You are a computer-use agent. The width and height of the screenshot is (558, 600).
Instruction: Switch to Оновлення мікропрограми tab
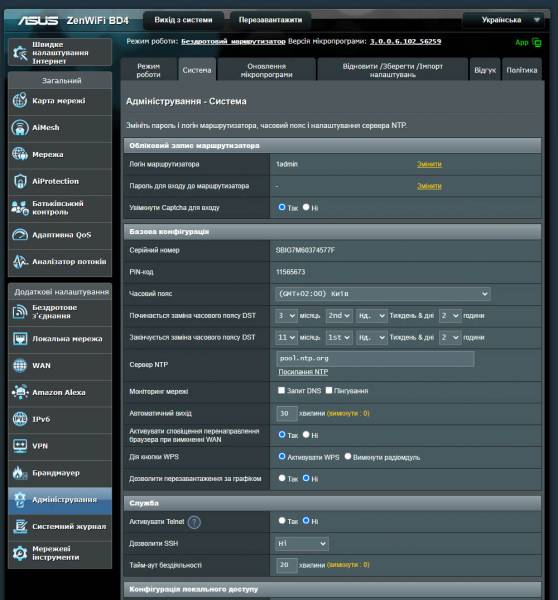(x=266, y=70)
